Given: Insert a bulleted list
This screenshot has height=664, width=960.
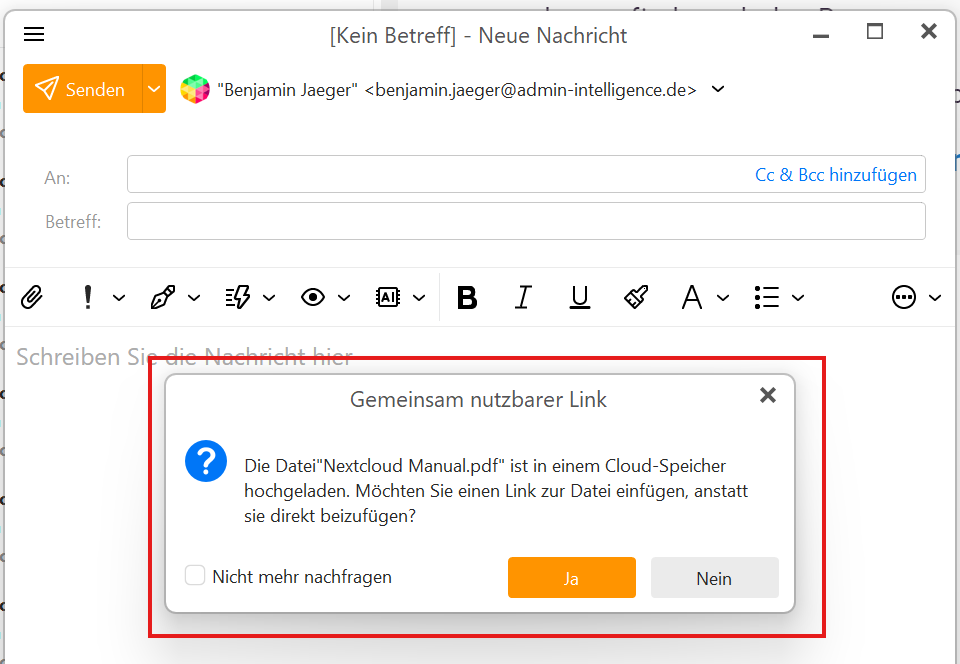Looking at the screenshot, I should tap(767, 297).
